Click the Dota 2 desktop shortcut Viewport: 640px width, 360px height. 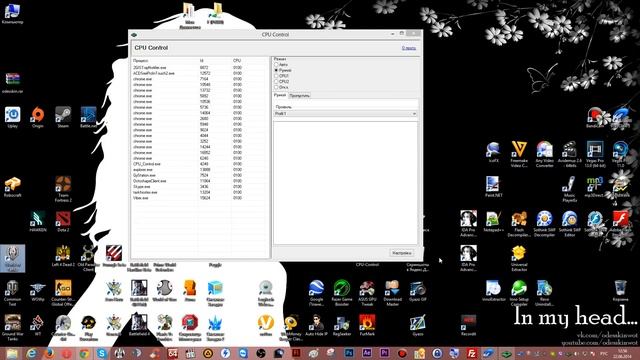pyautogui.click(x=63, y=222)
